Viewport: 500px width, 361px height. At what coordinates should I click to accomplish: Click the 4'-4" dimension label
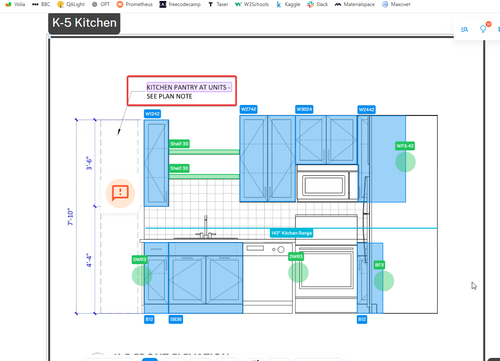coord(89,260)
